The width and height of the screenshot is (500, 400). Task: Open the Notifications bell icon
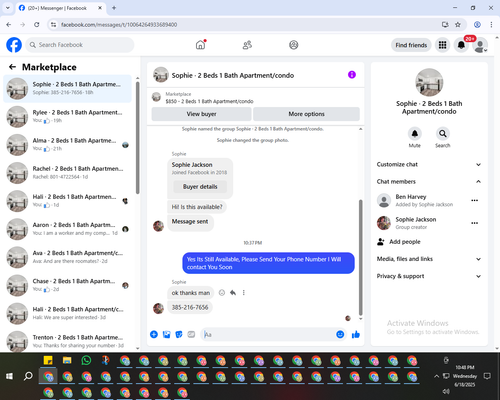(461, 45)
